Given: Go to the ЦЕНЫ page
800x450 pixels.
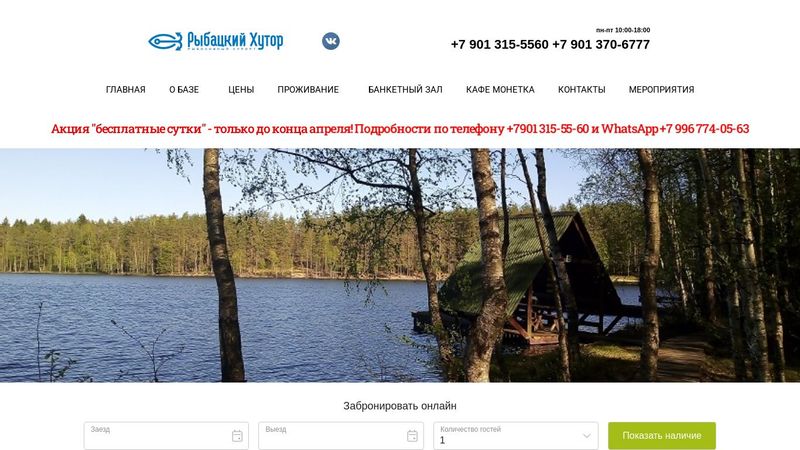Looking at the screenshot, I should [241, 89].
